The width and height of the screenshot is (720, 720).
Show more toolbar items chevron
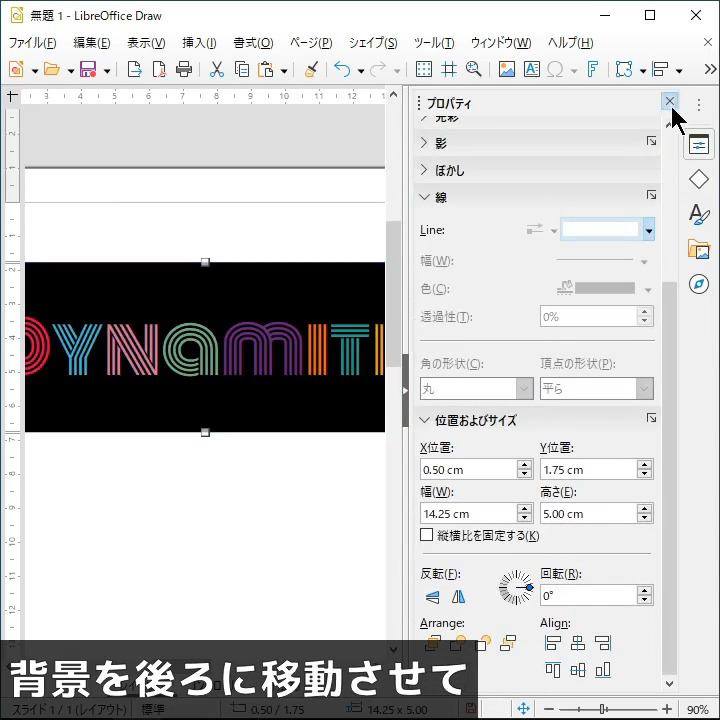tap(710, 69)
